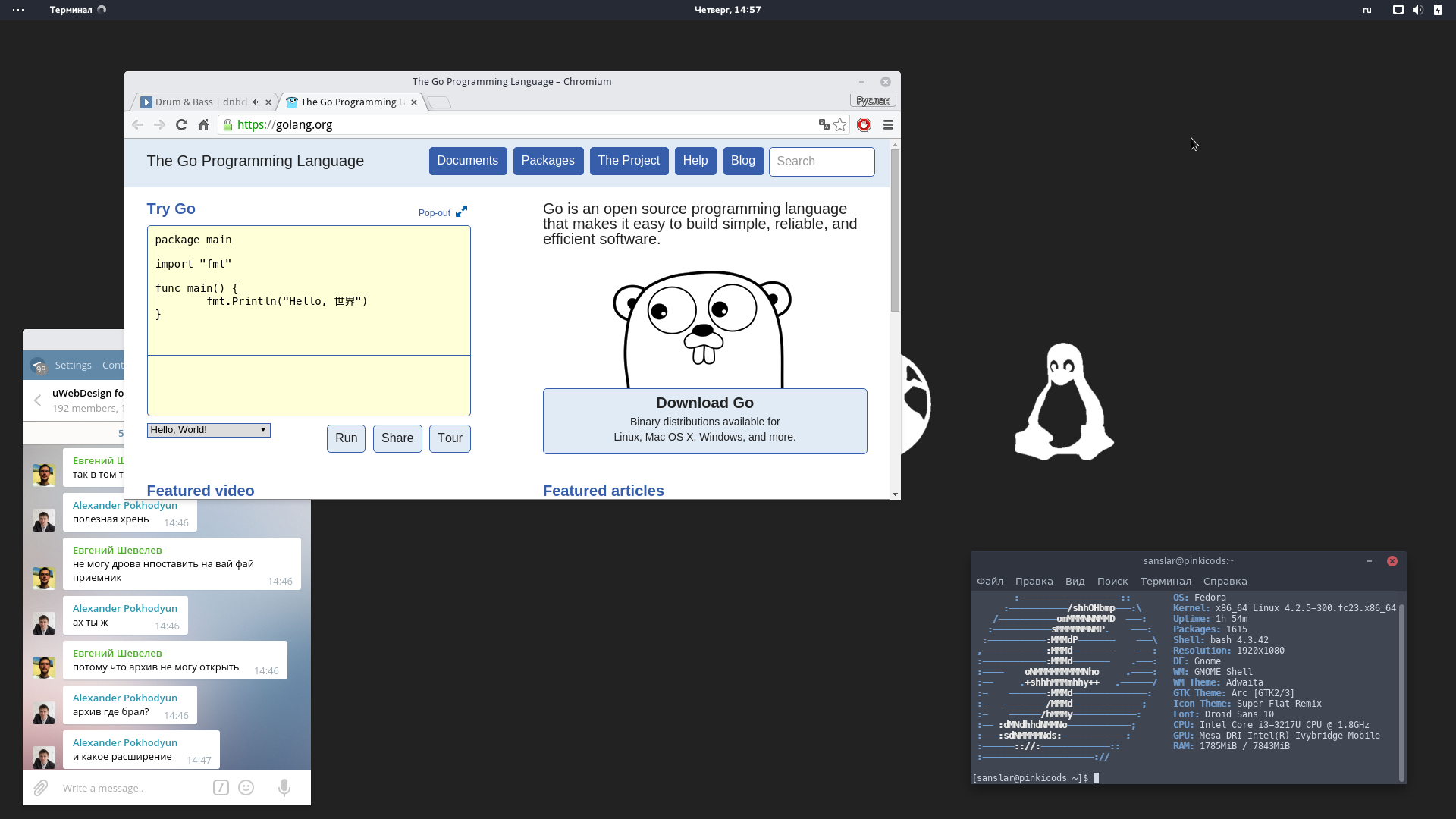Reload the golang.org page
1456x819 pixels.
coord(181,125)
